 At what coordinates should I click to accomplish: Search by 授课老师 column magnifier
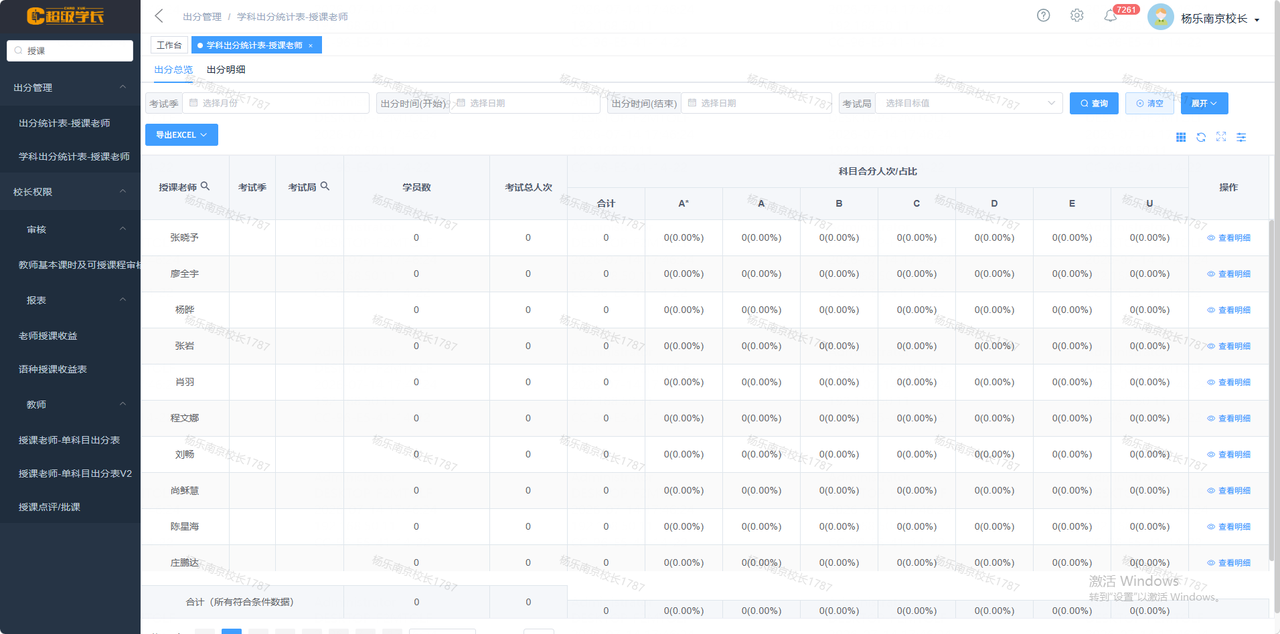(205, 186)
